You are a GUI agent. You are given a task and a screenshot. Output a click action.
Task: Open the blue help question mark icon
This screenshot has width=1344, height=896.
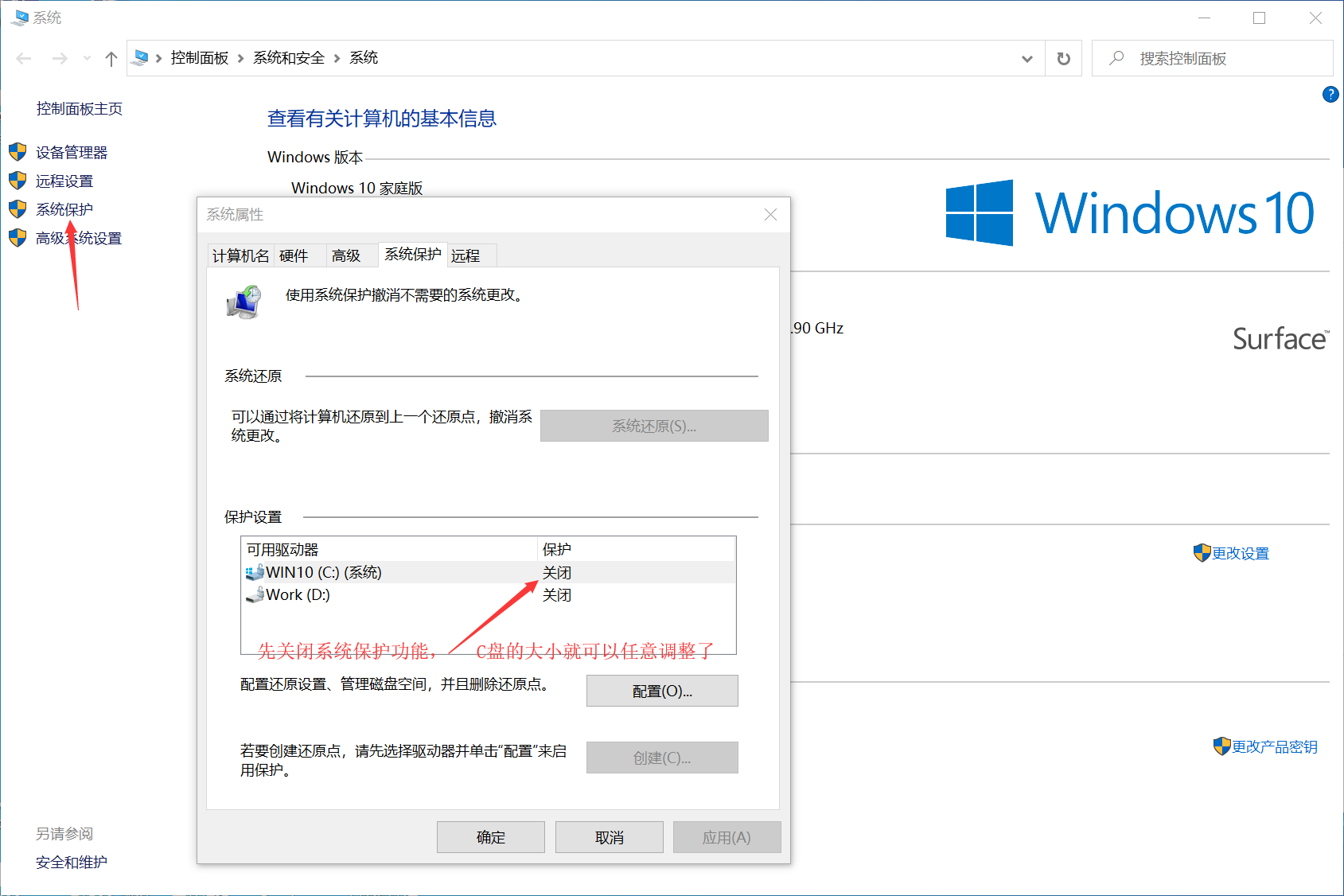tap(1330, 95)
